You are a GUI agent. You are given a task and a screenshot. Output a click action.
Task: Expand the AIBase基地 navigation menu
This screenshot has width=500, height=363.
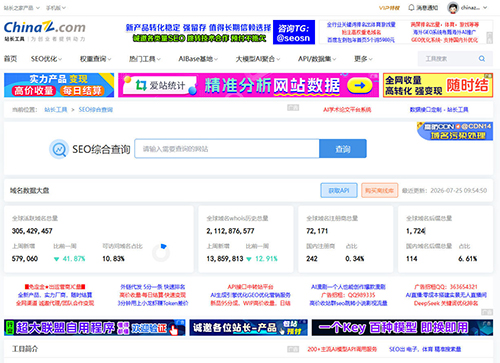(x=198, y=59)
